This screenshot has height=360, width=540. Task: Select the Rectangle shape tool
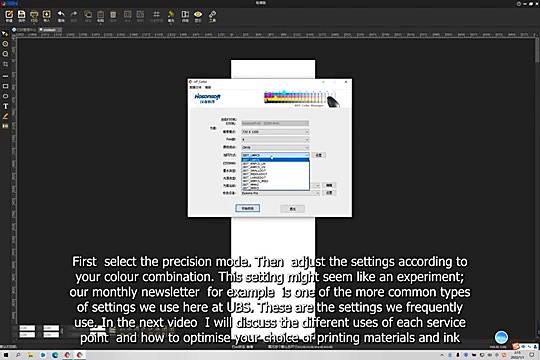tap(6, 86)
